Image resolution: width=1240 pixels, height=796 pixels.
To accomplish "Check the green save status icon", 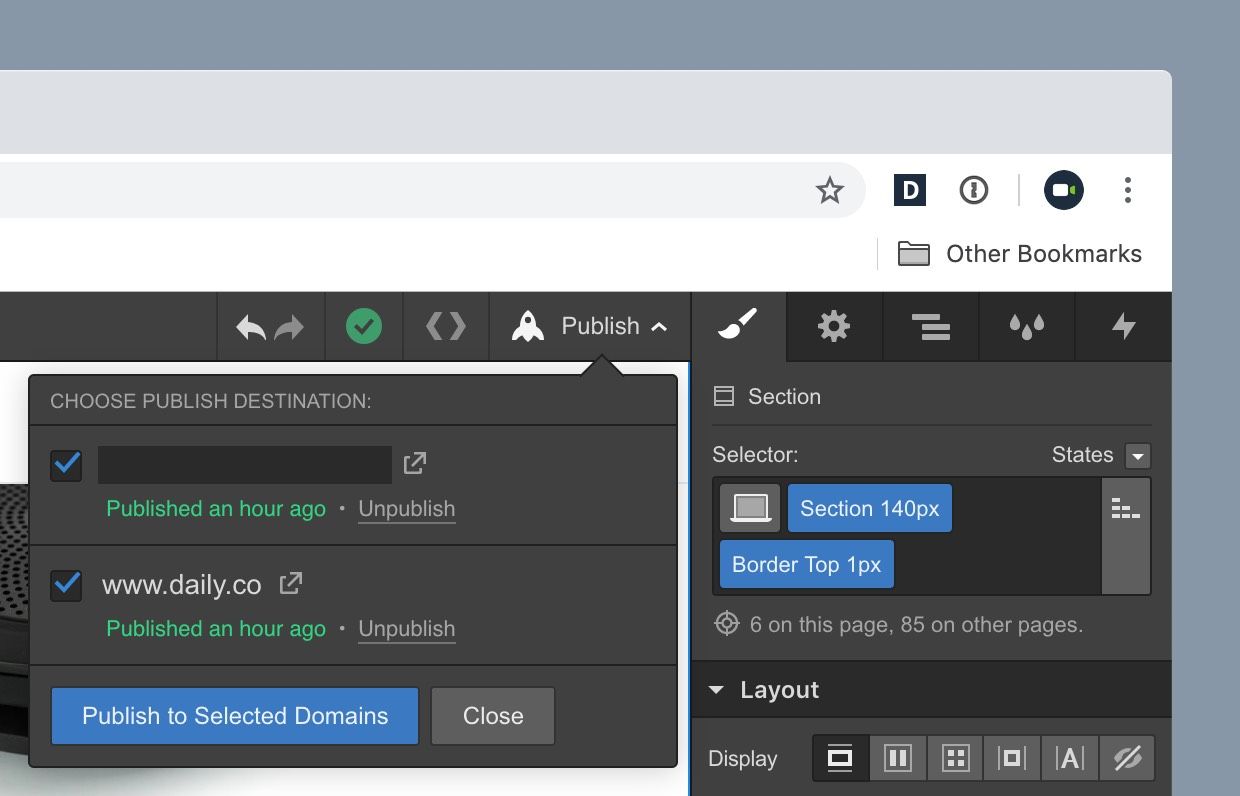I will point(364,326).
